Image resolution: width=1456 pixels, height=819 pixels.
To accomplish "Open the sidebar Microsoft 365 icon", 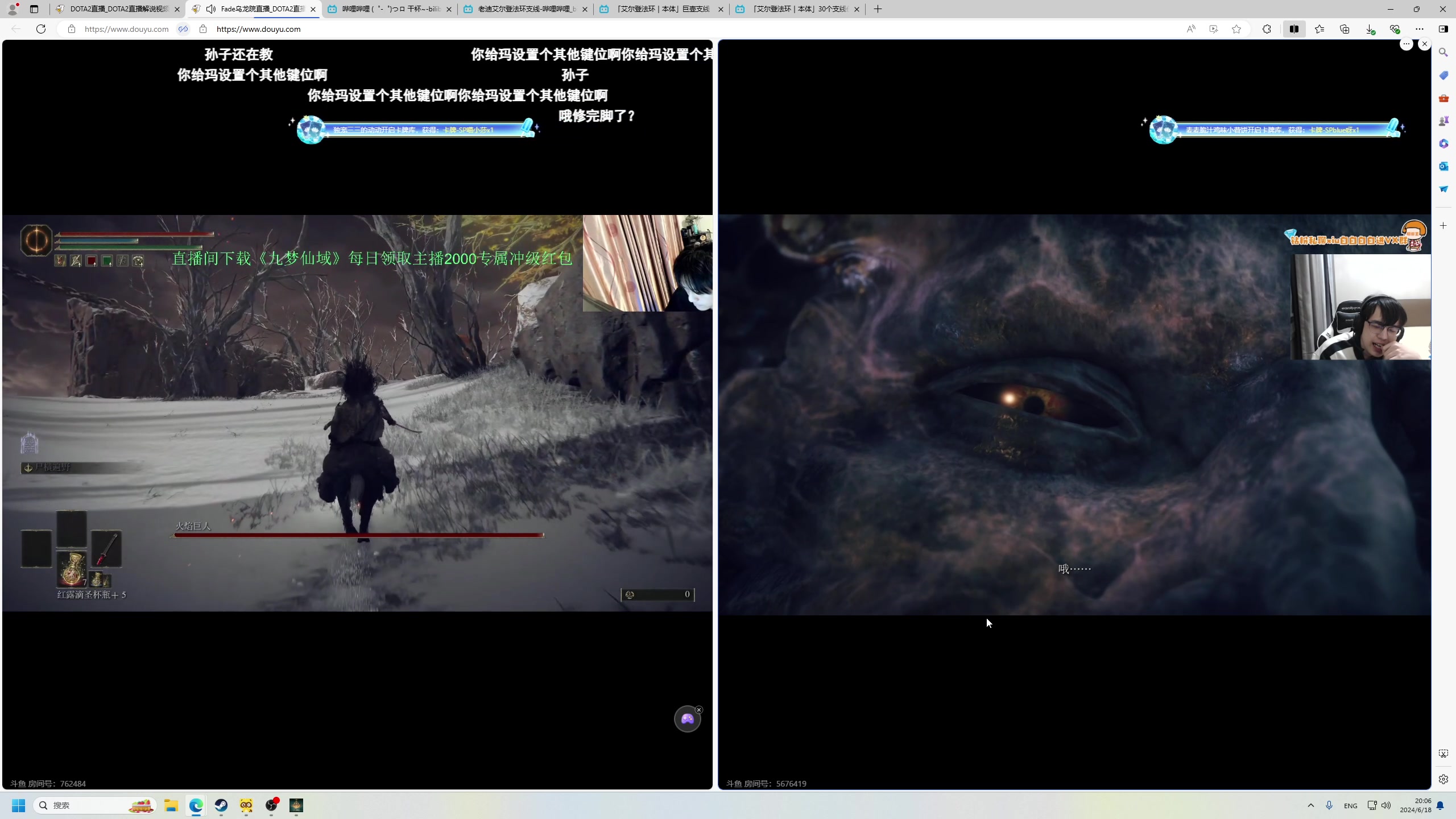I will click(x=1443, y=143).
